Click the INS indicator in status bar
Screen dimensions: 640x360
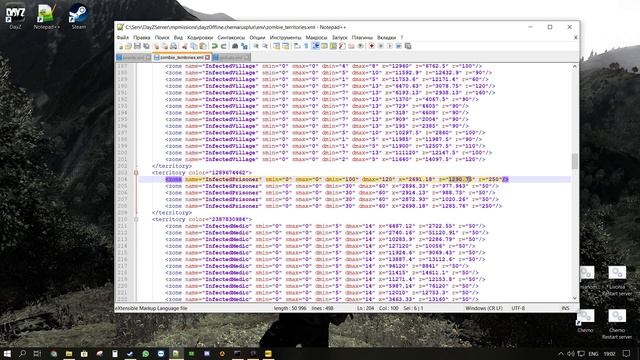coord(565,308)
